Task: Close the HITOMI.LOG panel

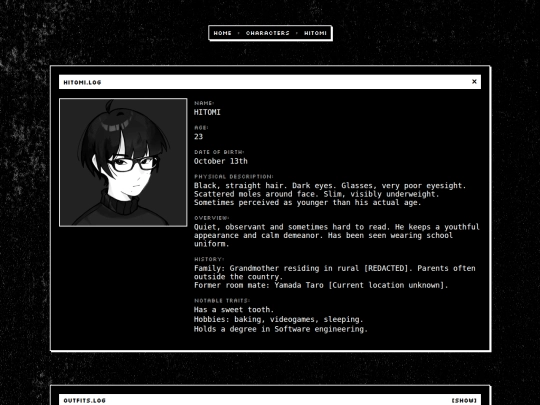Action: point(474,82)
